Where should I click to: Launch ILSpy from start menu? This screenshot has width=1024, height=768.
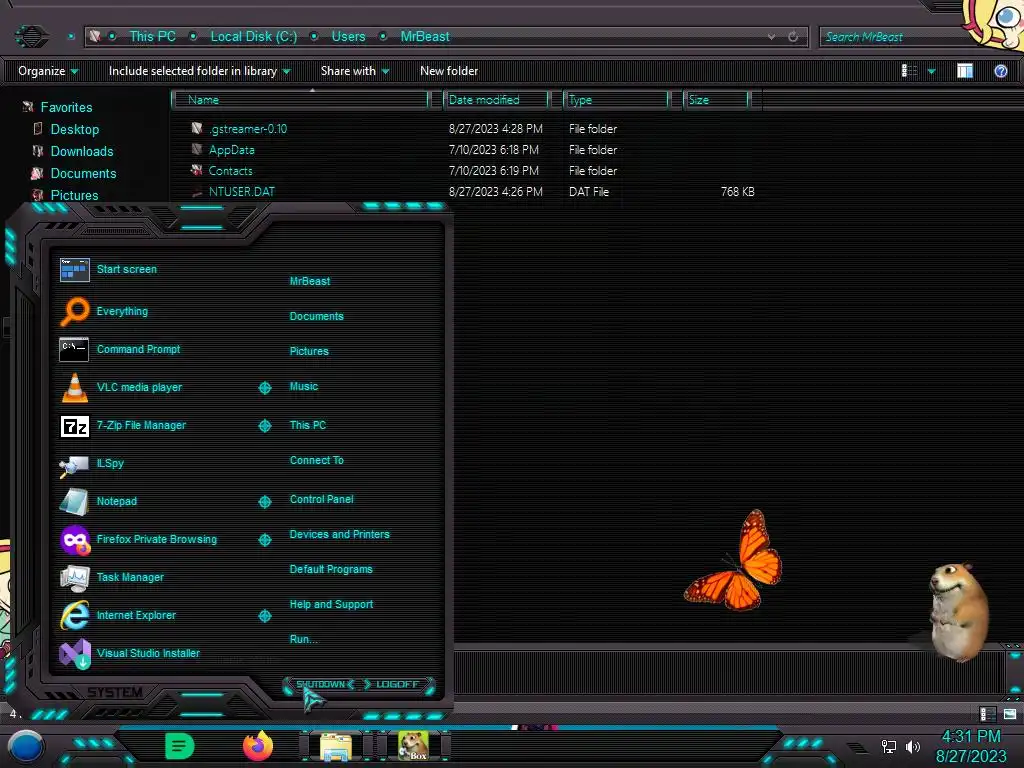pyautogui.click(x=91, y=464)
